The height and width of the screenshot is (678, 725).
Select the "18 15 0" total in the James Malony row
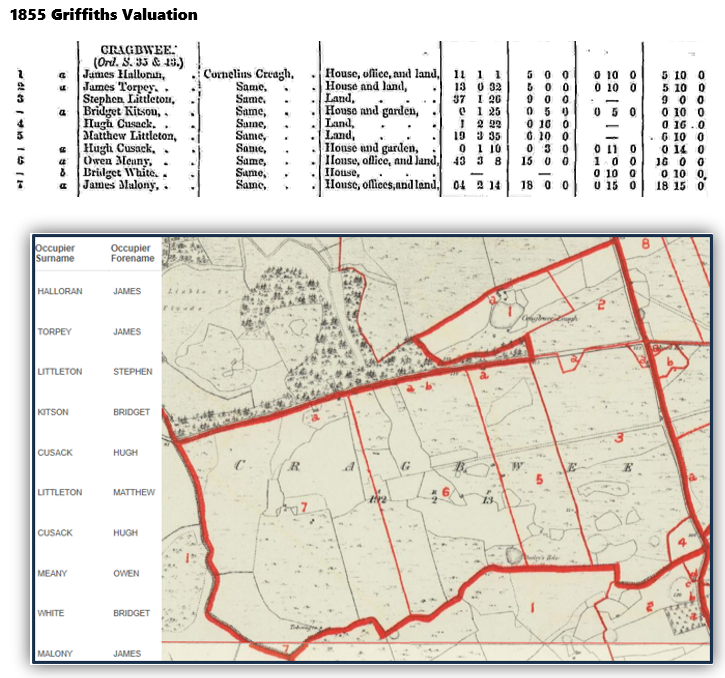pyautogui.click(x=682, y=186)
